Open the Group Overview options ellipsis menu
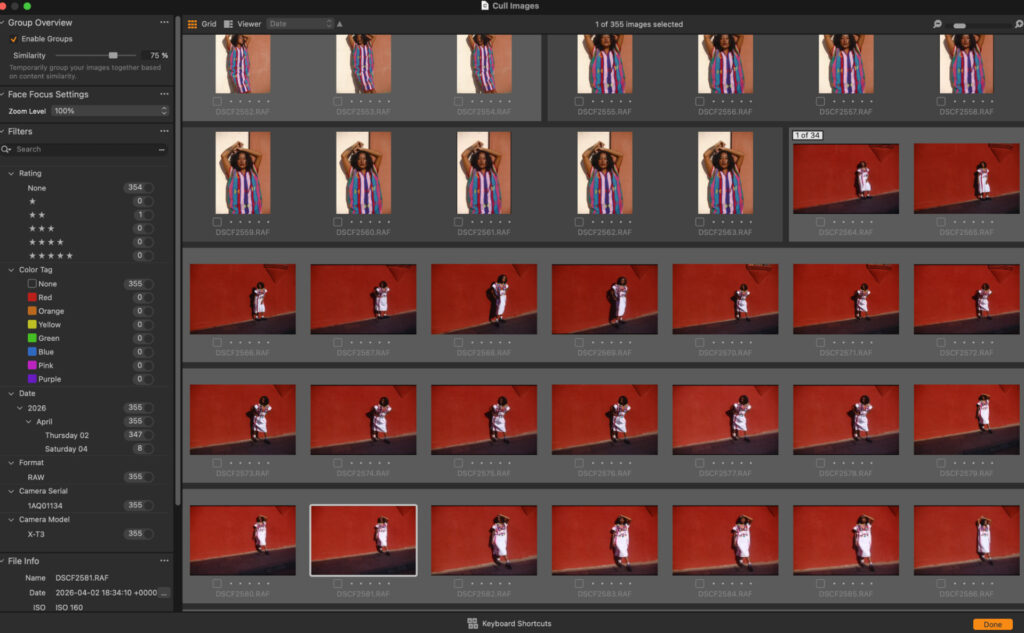1024x633 pixels. (x=165, y=22)
